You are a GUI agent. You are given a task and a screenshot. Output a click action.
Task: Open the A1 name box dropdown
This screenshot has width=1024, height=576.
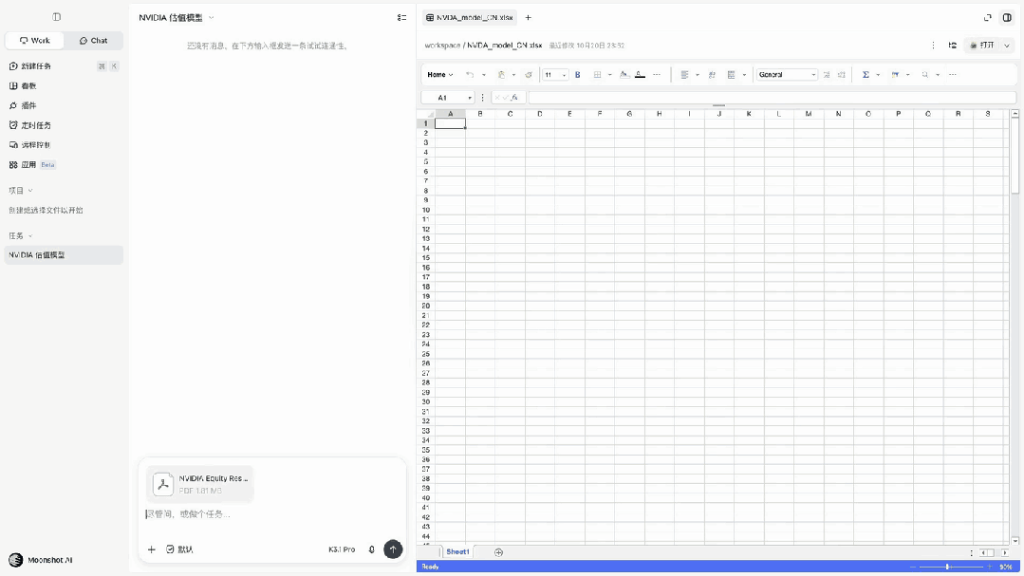pos(470,98)
